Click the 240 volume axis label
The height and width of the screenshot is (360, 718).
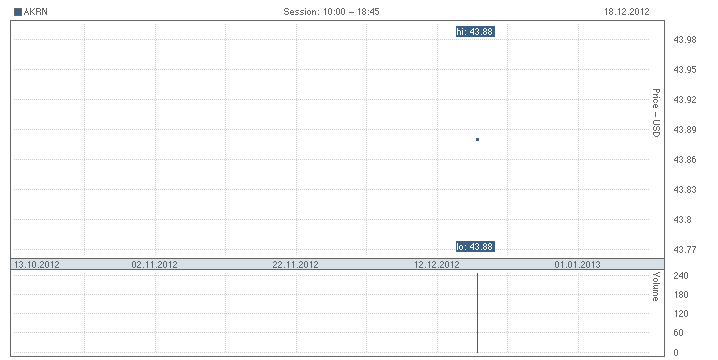click(681, 276)
